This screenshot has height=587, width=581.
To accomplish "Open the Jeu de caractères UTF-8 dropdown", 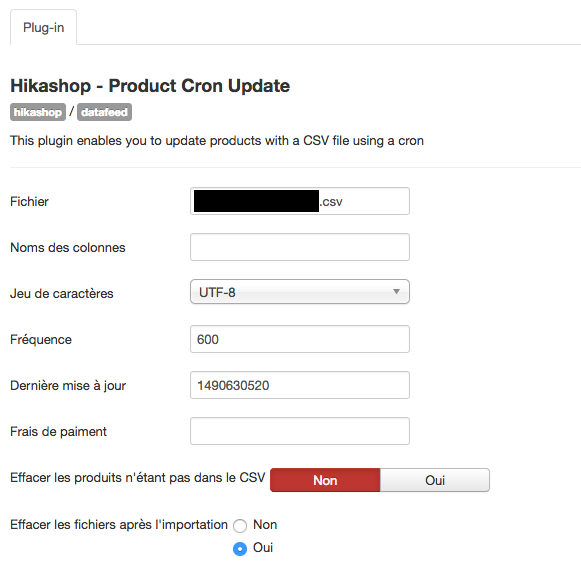I will 300,292.
